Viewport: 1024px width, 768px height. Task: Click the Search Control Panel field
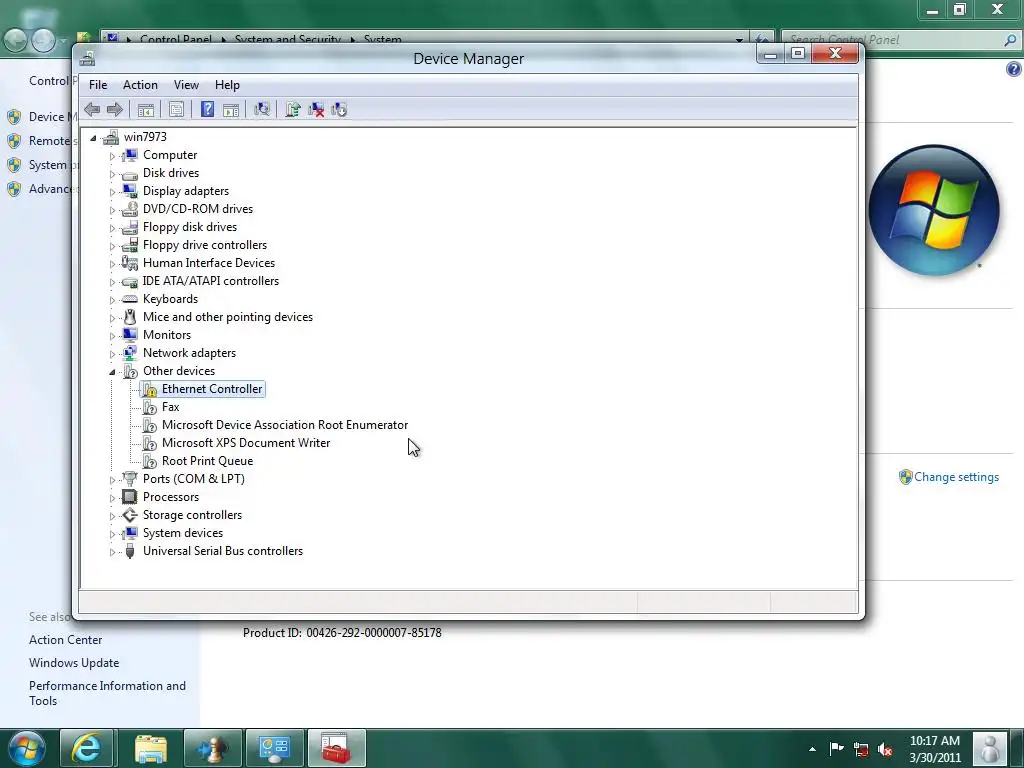click(x=900, y=40)
